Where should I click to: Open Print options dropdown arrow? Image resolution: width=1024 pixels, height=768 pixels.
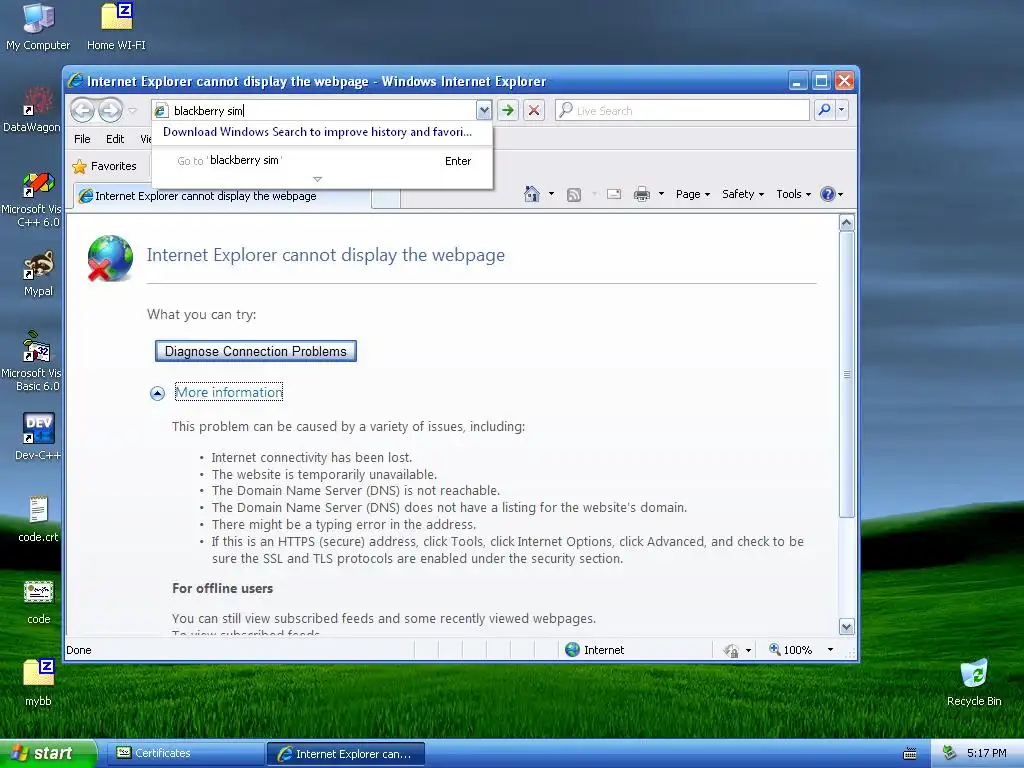[x=661, y=194]
